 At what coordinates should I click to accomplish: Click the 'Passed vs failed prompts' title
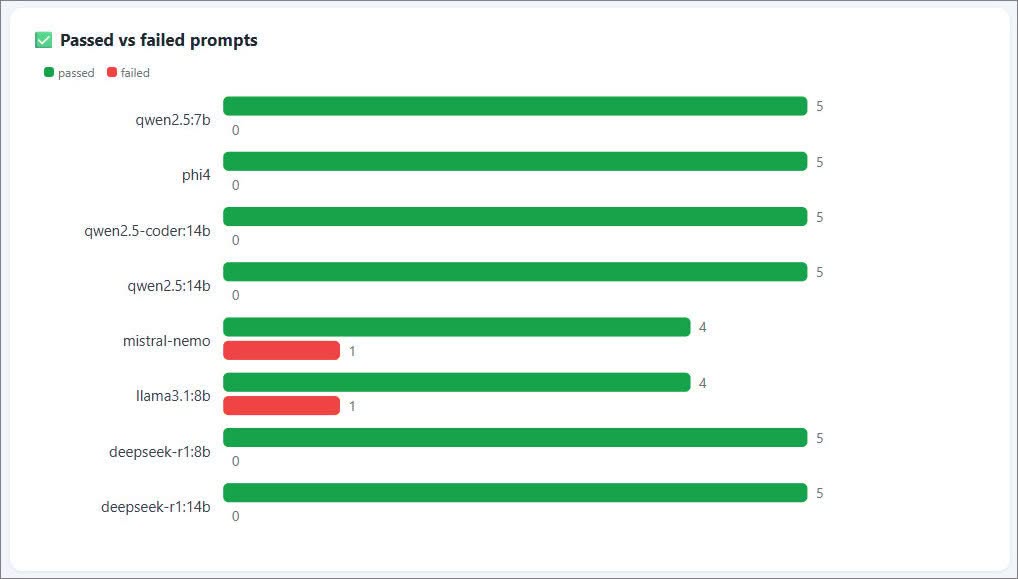coord(159,40)
